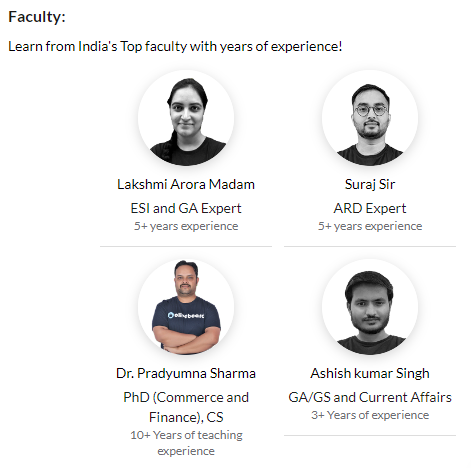Click PhD (Commerce and Finance), CS text
The width and height of the screenshot is (471, 468).
[x=186, y=407]
